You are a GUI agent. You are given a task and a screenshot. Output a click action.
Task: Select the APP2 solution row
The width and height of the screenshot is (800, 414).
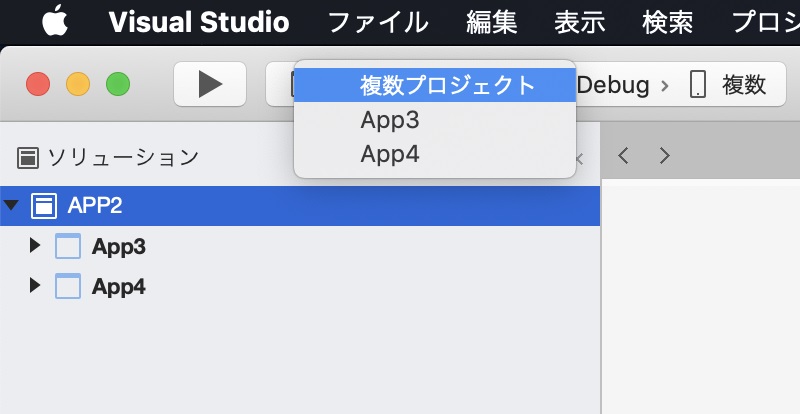(300, 206)
